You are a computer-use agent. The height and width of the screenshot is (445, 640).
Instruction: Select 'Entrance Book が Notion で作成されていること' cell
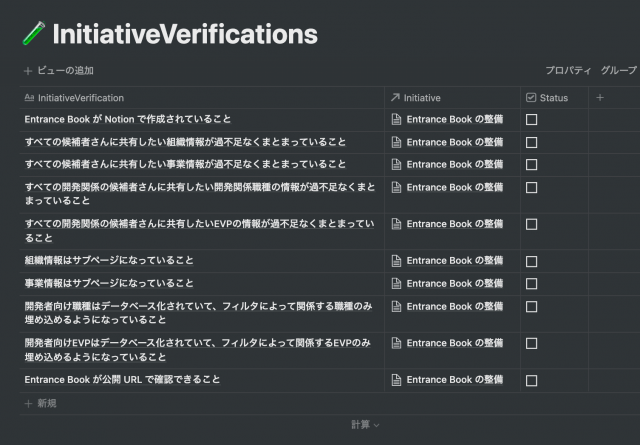coord(202,120)
